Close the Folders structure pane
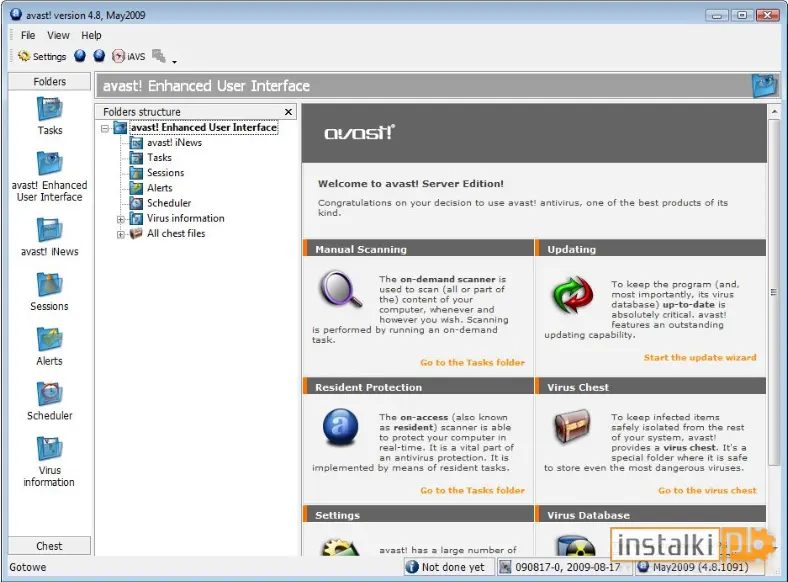This screenshot has width=788, height=582. (288, 112)
